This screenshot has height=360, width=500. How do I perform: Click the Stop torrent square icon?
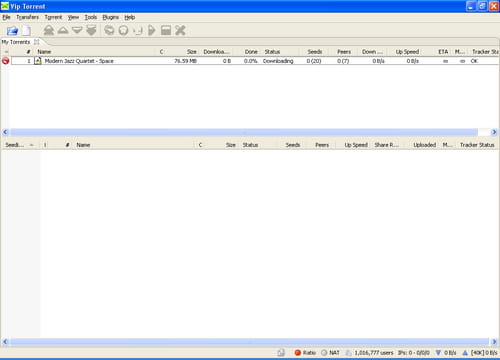pyautogui.click(x=166, y=30)
